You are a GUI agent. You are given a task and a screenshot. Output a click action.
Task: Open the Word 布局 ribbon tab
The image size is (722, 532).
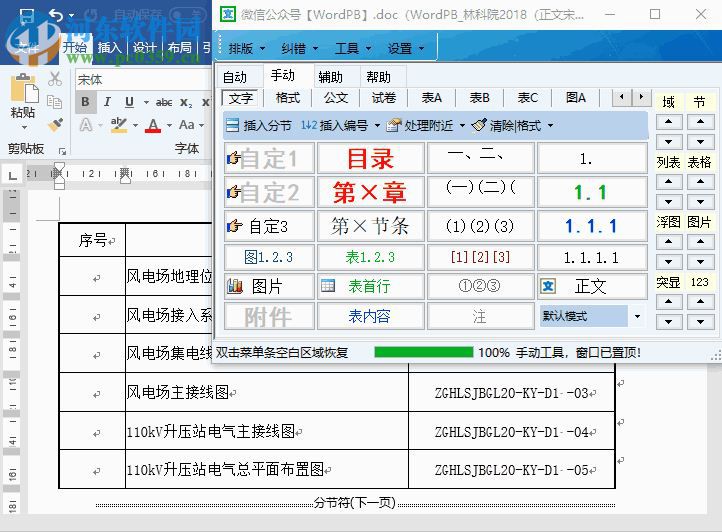[x=179, y=47]
